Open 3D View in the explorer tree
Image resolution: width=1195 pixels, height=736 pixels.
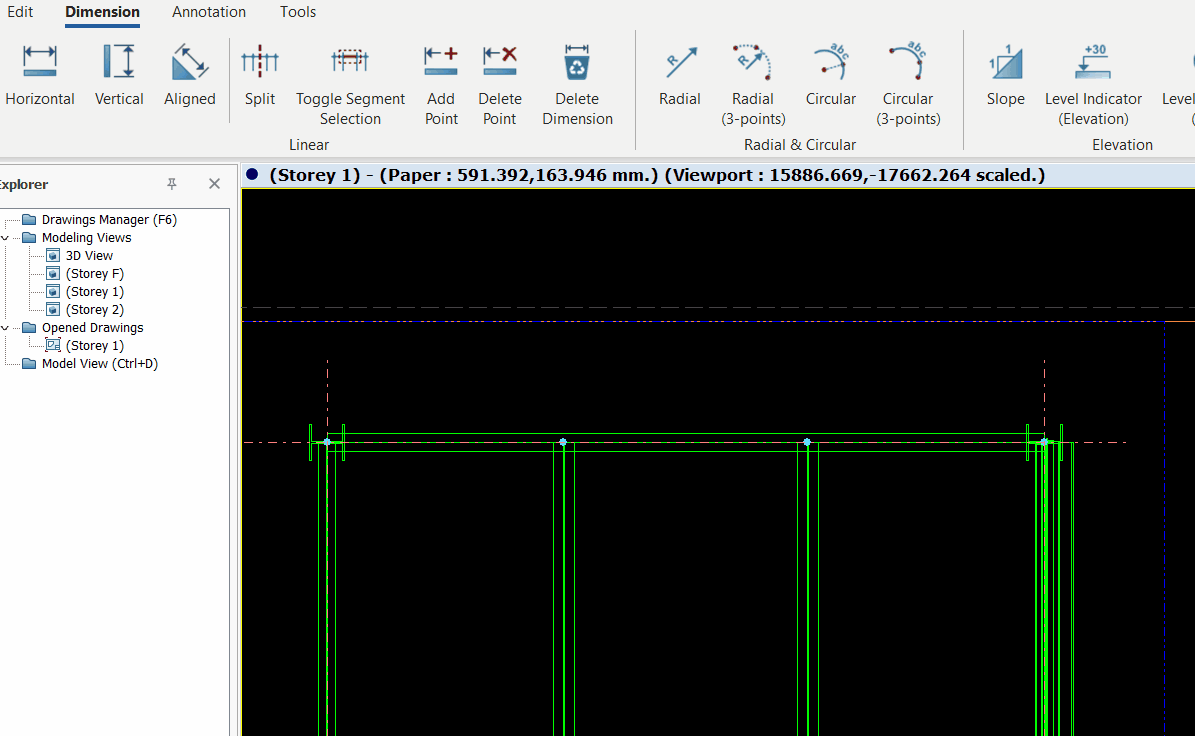[x=89, y=256]
